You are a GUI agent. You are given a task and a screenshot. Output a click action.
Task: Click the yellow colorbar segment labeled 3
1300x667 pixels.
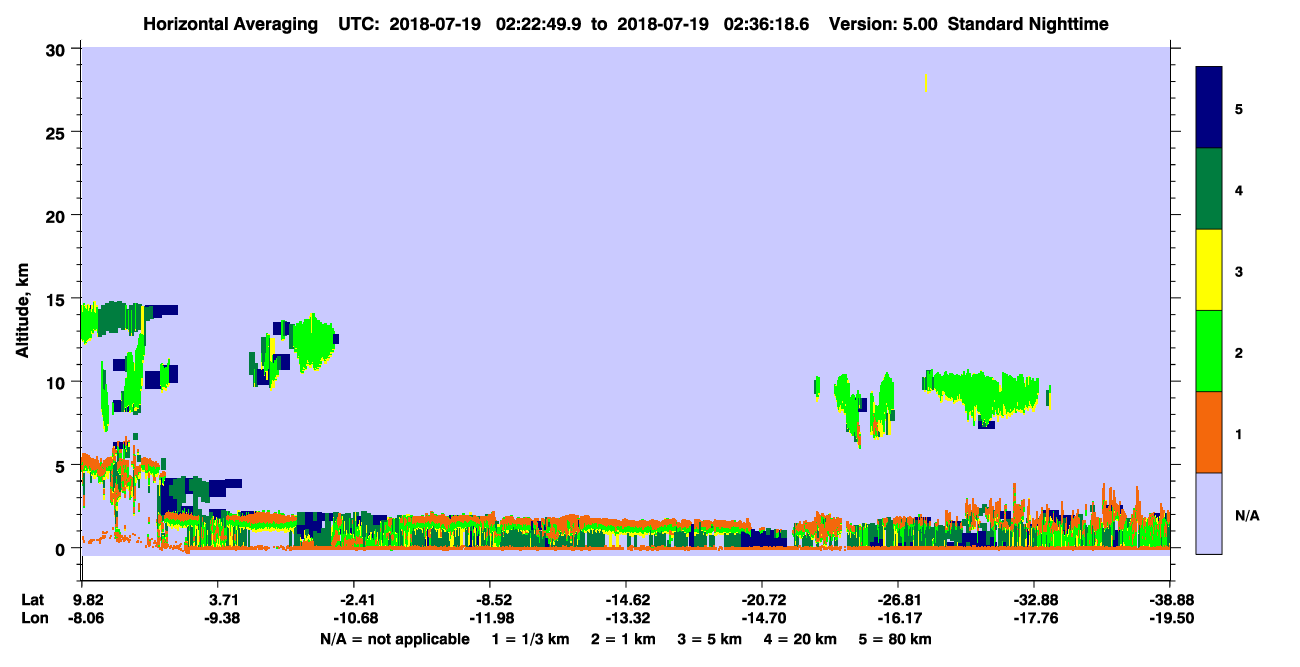coord(1209,270)
